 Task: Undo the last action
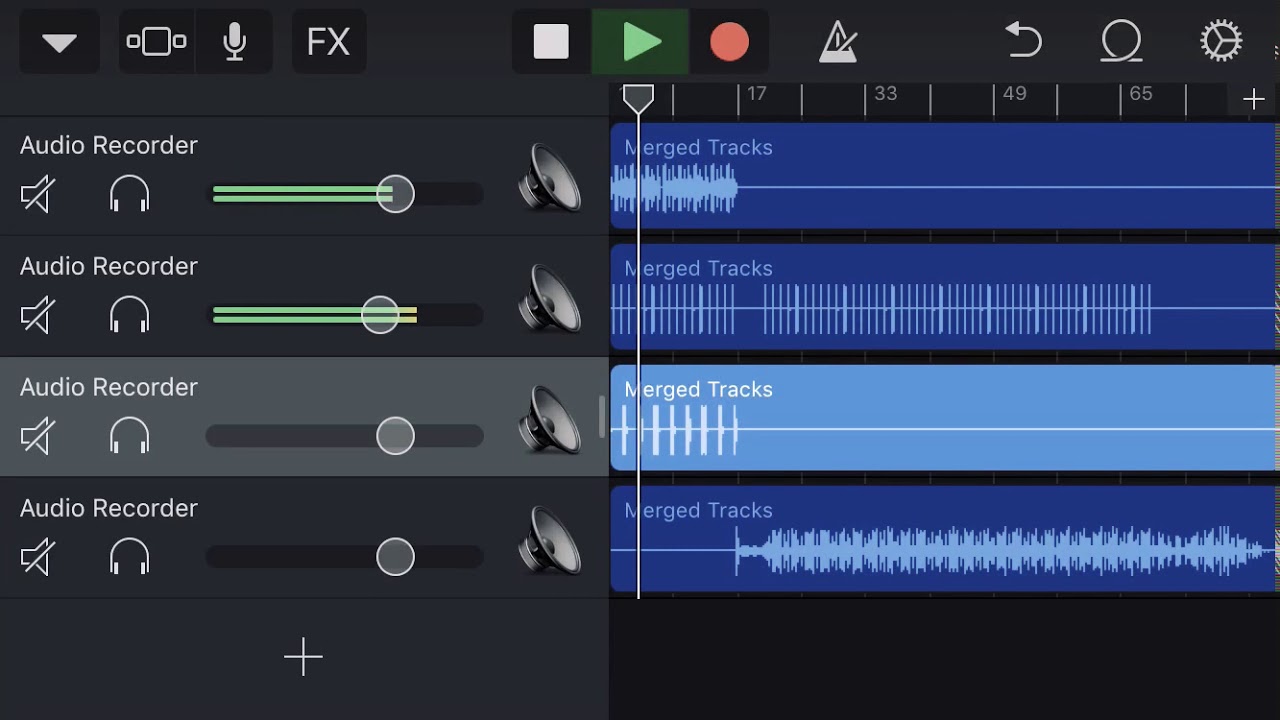(1023, 42)
